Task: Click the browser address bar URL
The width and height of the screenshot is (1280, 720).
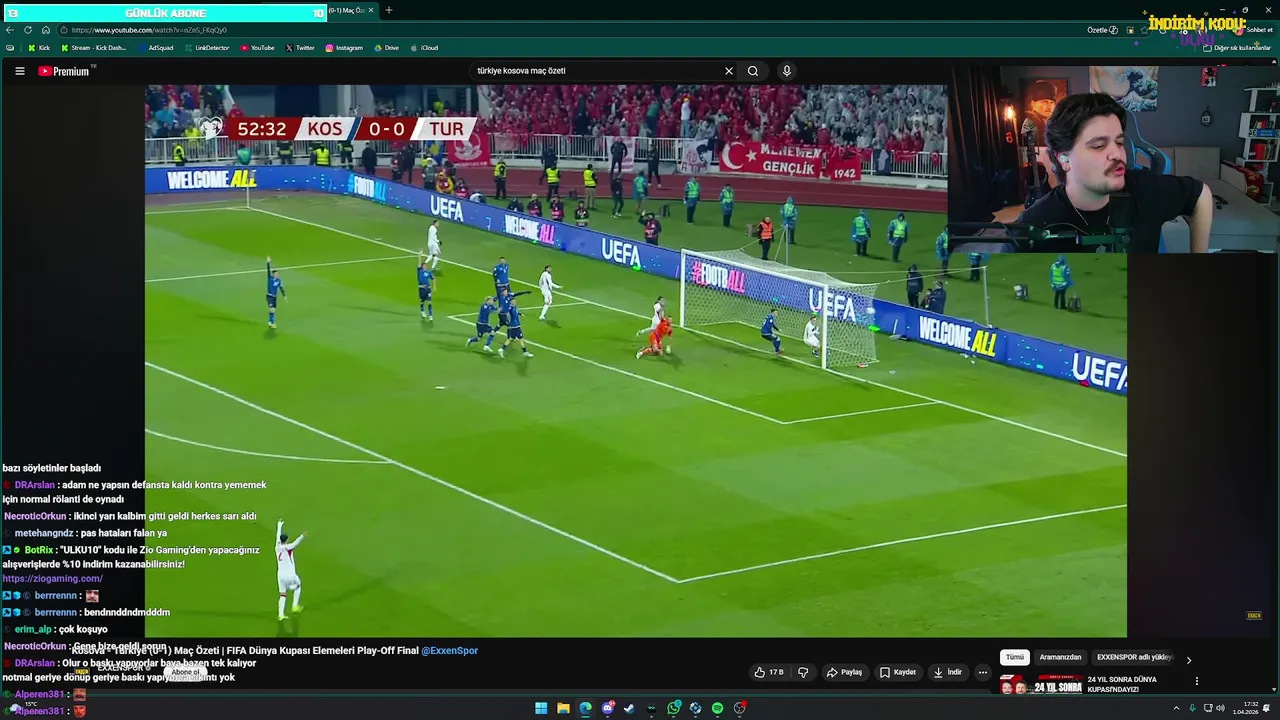Action: click(148, 30)
